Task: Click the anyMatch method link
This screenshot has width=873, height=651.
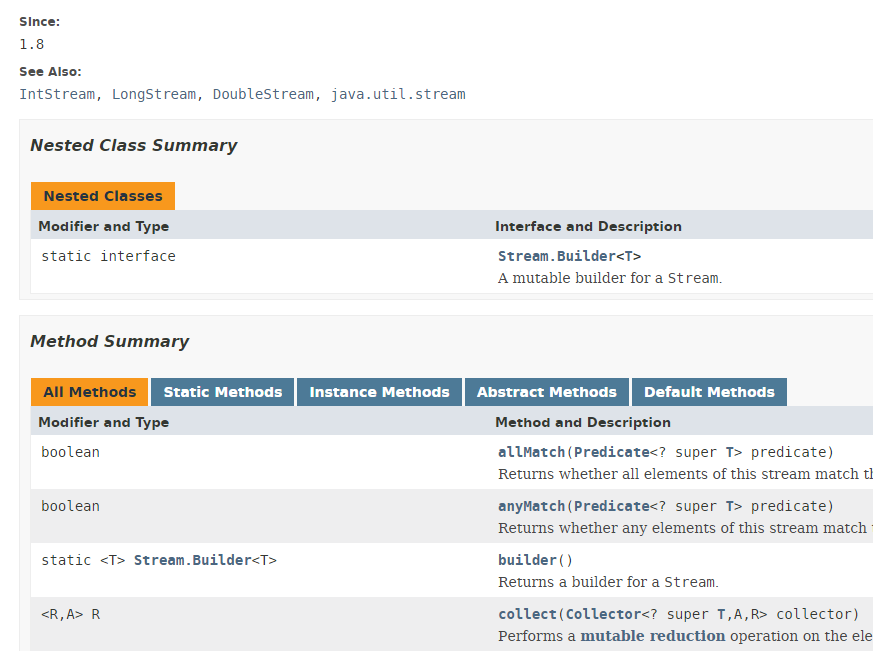Action: click(x=531, y=506)
